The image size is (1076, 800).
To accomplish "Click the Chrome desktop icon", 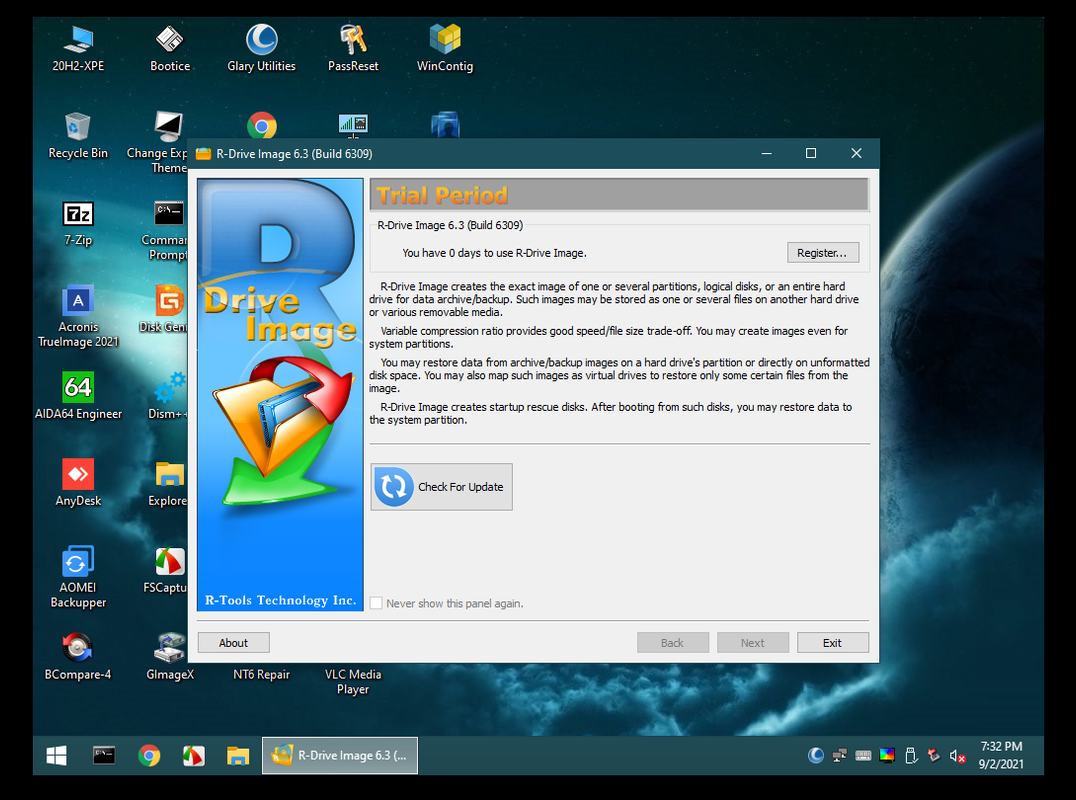I will pos(261,126).
